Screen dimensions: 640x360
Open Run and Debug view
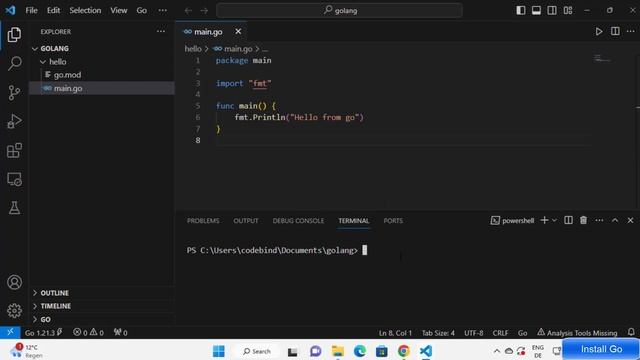[14, 121]
